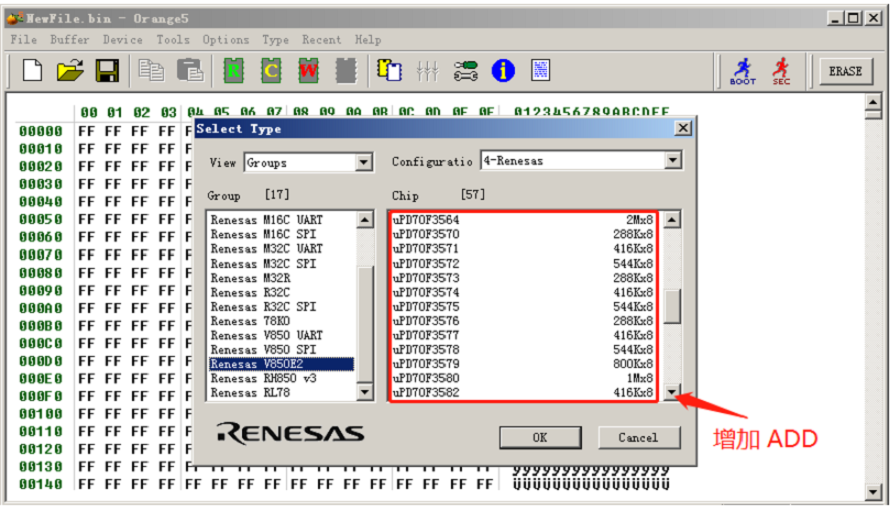Save the buffer with the floppy disk icon
This screenshot has height=508, width=890.
[107, 72]
